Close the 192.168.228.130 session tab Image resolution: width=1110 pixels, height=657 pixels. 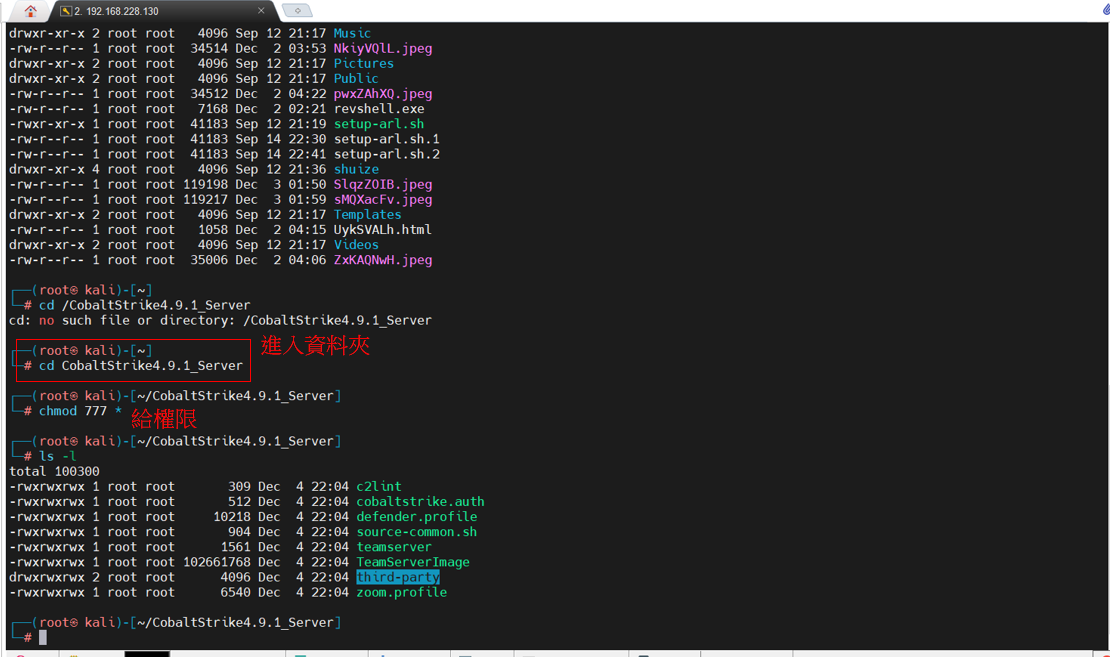pyautogui.click(x=261, y=11)
